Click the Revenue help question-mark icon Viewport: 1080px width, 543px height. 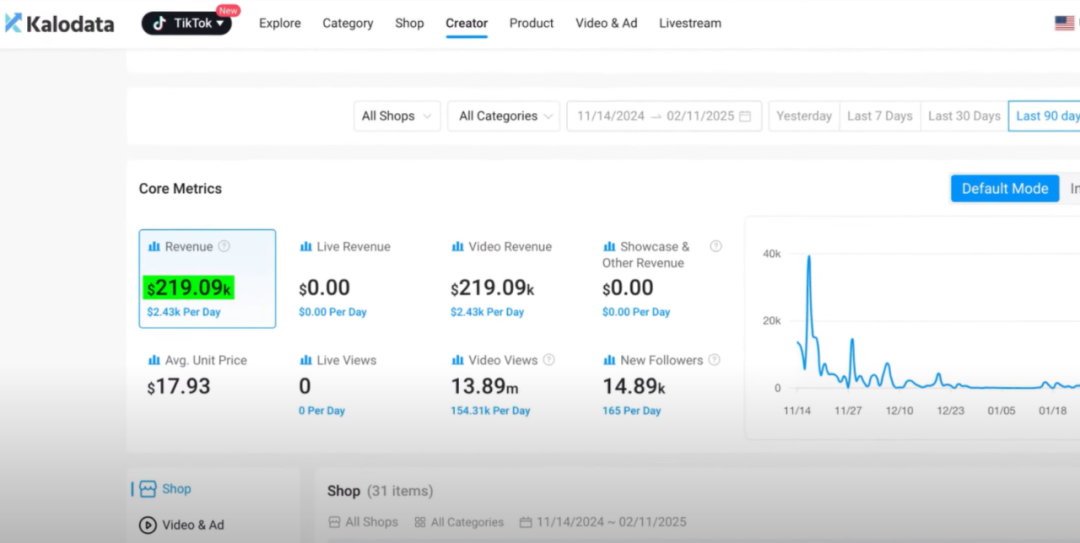pos(224,247)
